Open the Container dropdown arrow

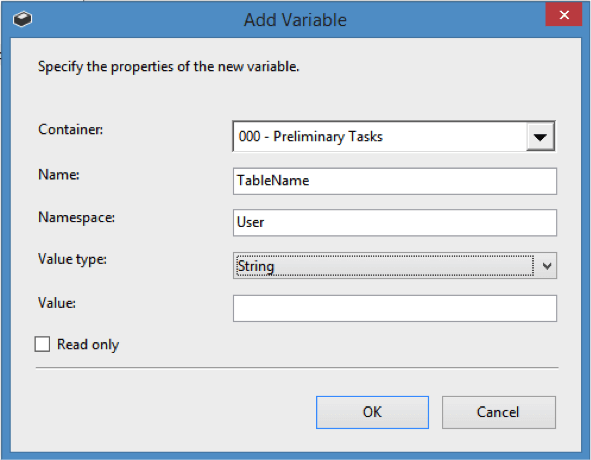(x=540, y=137)
